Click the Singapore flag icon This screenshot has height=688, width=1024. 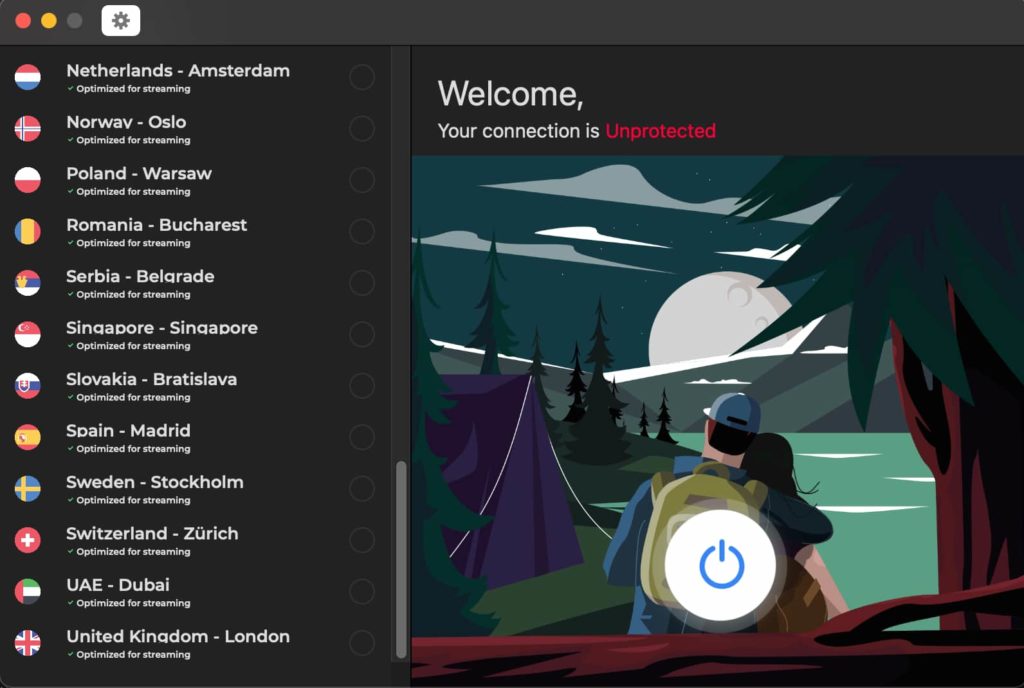(28, 335)
